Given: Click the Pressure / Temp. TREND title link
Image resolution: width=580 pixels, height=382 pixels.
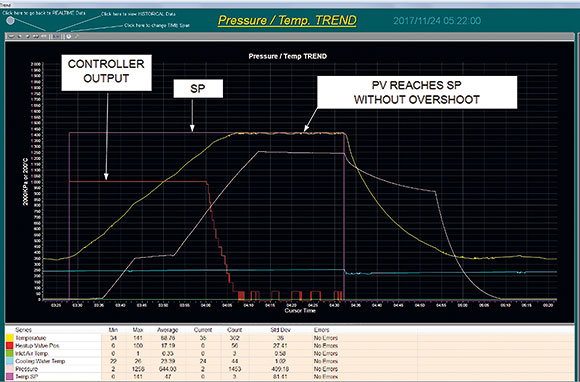Looking at the screenshot, I should (x=287, y=20).
